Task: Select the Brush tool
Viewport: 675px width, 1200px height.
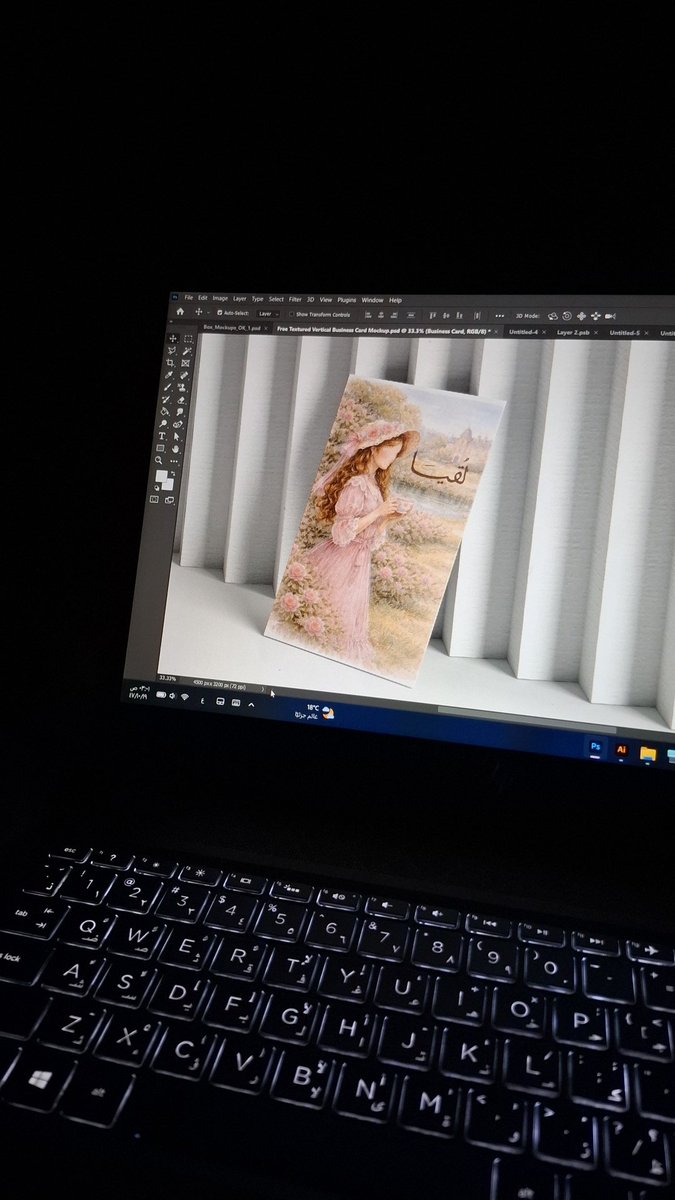Action: pos(167,387)
